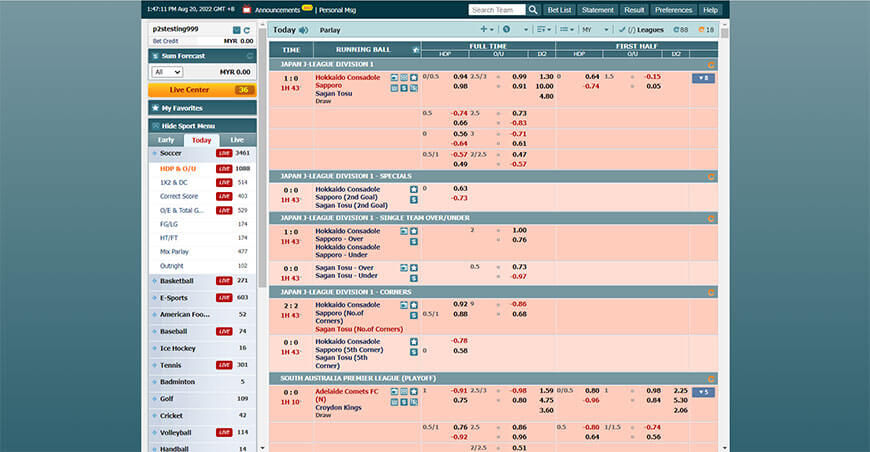Open Preferences
The image size is (870, 452).
coord(673,10)
